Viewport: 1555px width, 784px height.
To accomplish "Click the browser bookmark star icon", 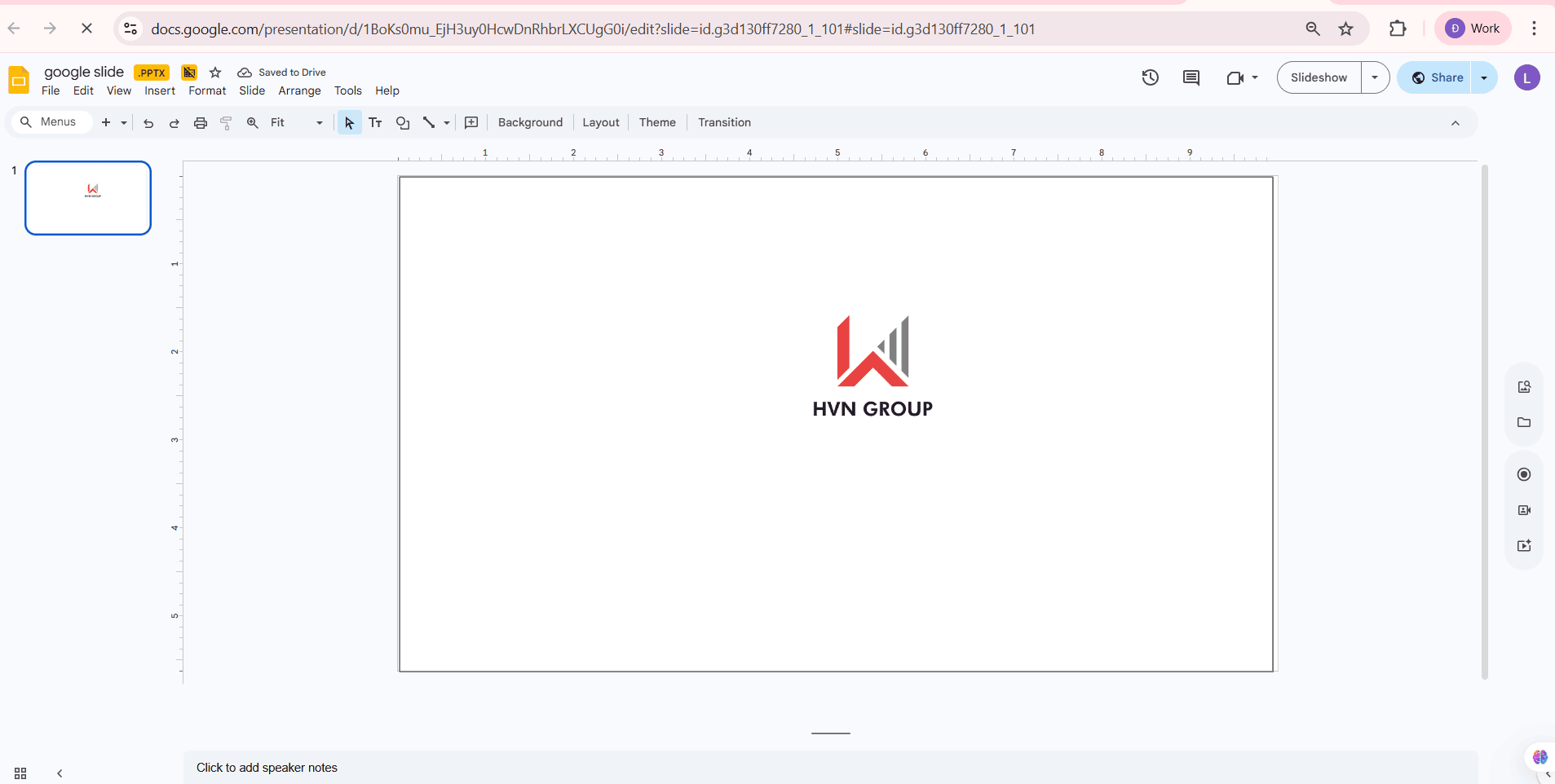I will [x=1346, y=29].
